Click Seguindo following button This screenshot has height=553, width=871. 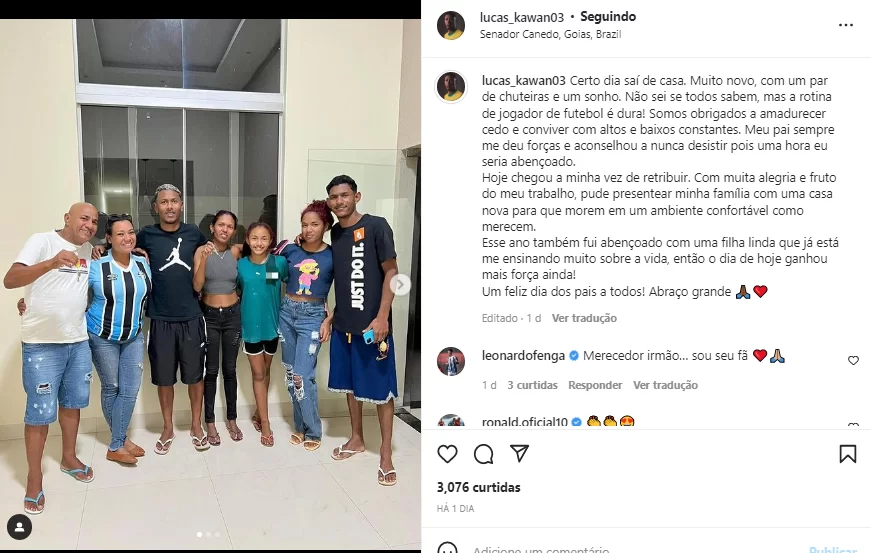point(608,17)
